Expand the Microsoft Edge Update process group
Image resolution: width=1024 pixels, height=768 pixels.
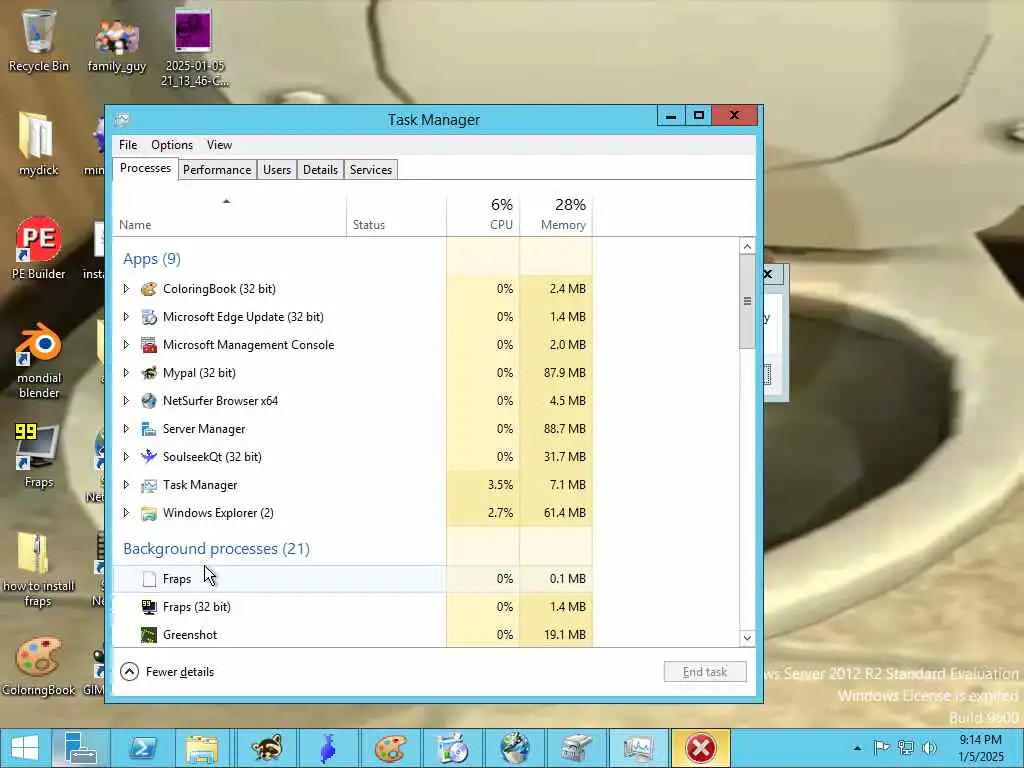pyautogui.click(x=126, y=317)
